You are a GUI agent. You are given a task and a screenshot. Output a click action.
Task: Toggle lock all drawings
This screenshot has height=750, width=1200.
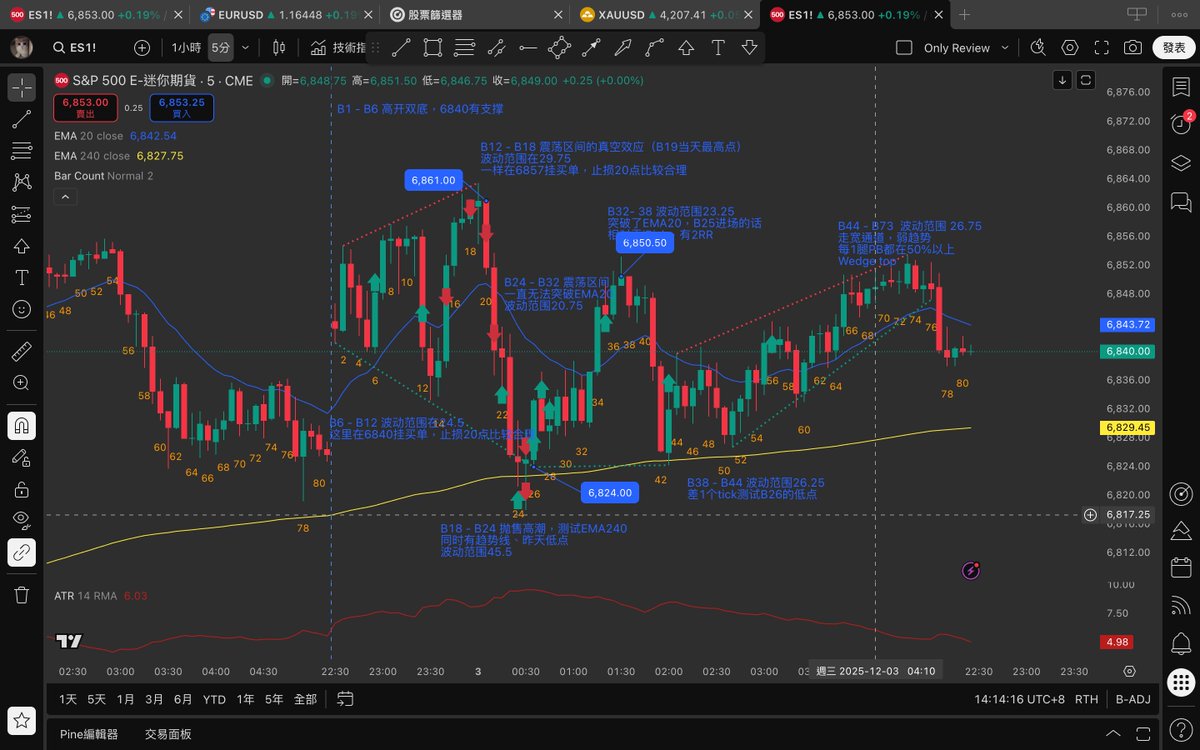tap(21, 489)
